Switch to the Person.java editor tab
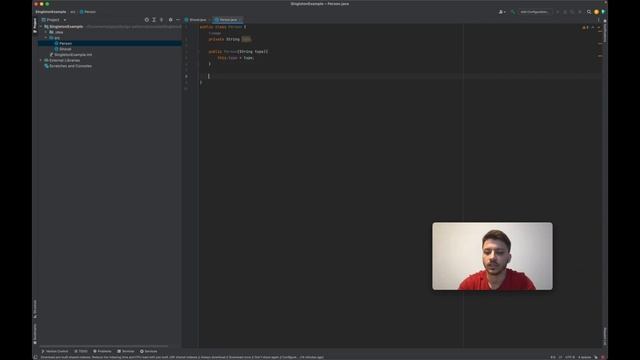Viewport: 640px width, 360px height. click(x=227, y=20)
